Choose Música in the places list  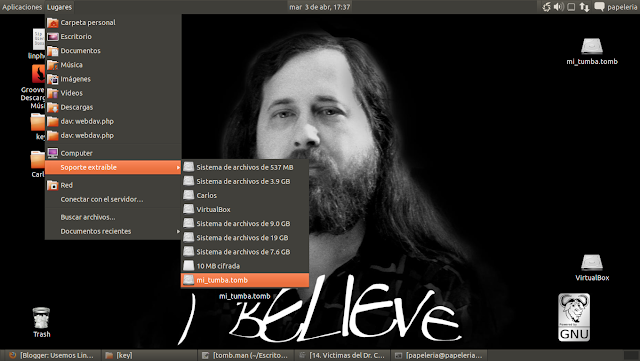(113, 65)
